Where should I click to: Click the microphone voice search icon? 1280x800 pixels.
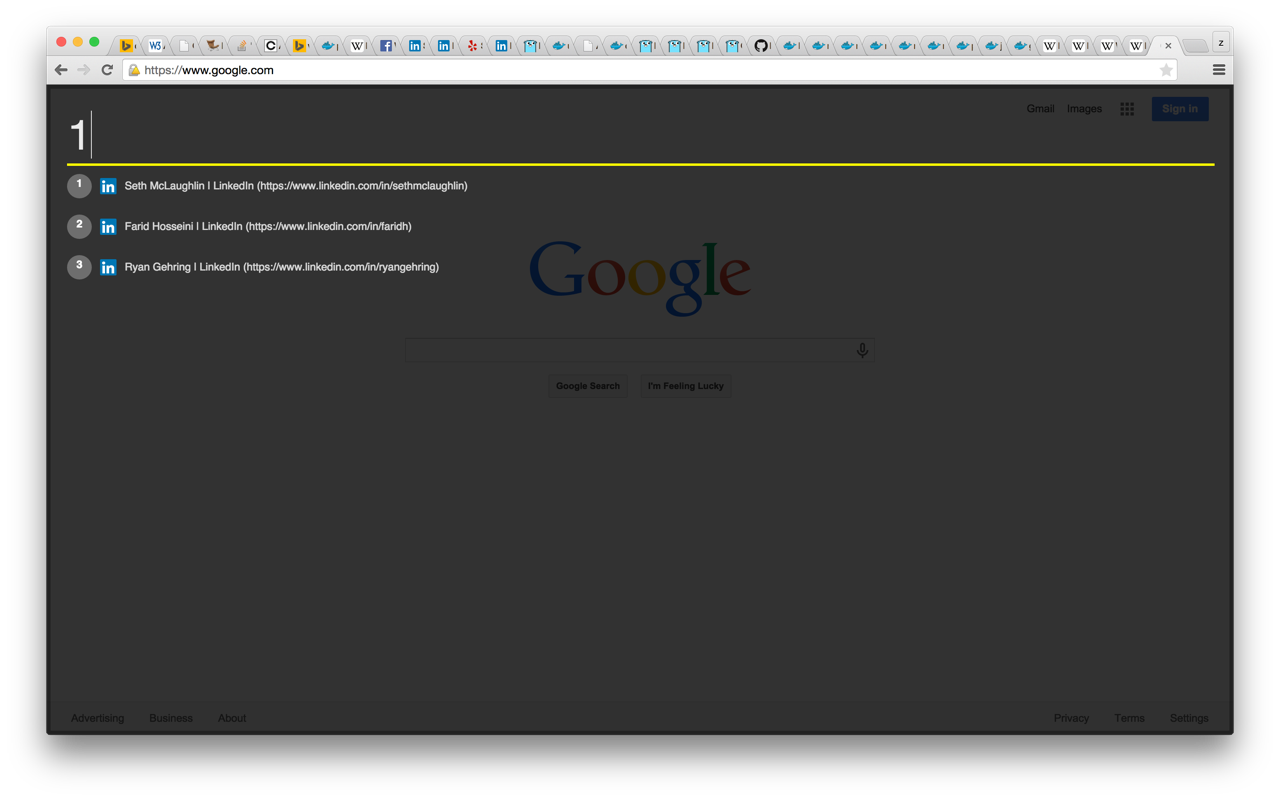(x=862, y=350)
